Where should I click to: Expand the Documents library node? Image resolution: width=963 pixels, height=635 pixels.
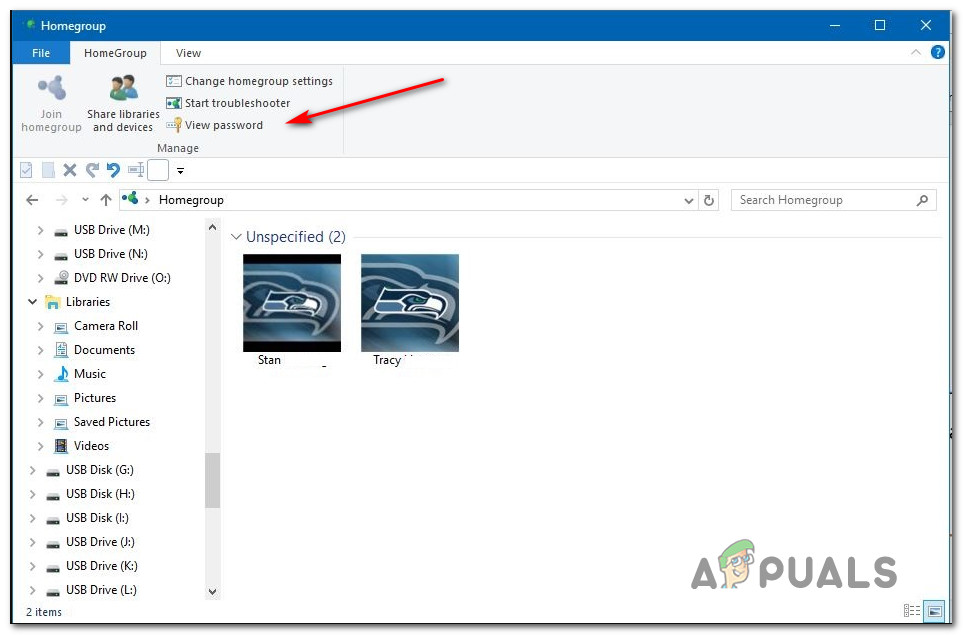[41, 350]
